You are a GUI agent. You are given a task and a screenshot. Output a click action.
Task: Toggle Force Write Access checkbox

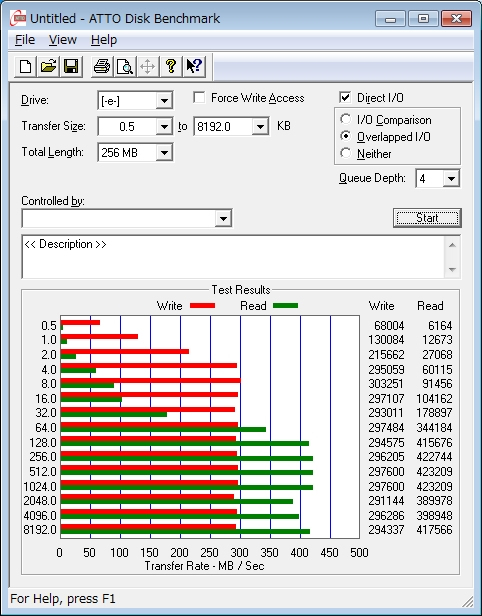(x=199, y=97)
